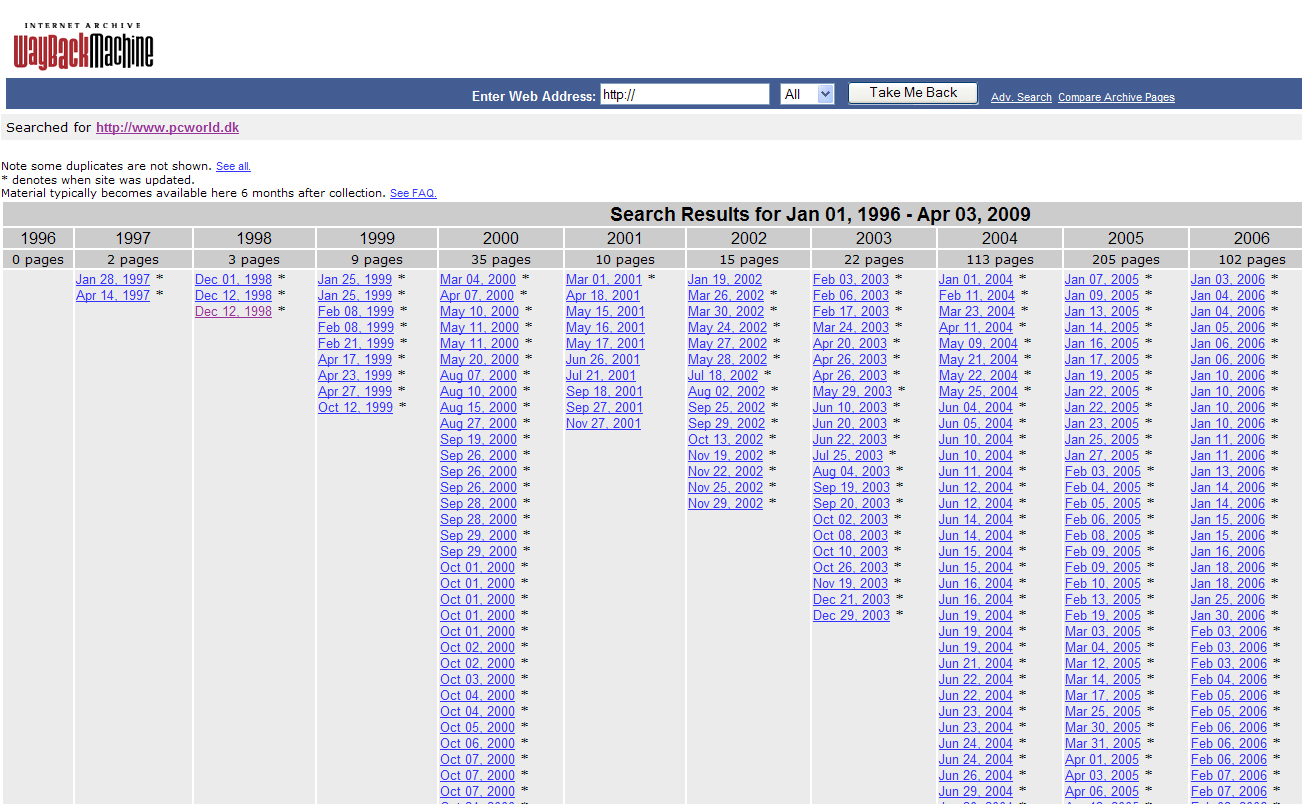Open the Jan 07, 2005 snapshot
Screen dimensions: 1302x804
click(1102, 279)
